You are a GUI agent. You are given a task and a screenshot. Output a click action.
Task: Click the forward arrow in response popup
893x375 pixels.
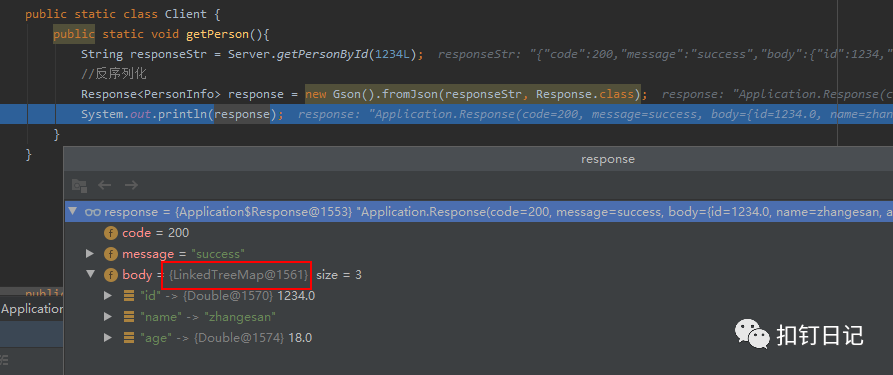point(132,185)
